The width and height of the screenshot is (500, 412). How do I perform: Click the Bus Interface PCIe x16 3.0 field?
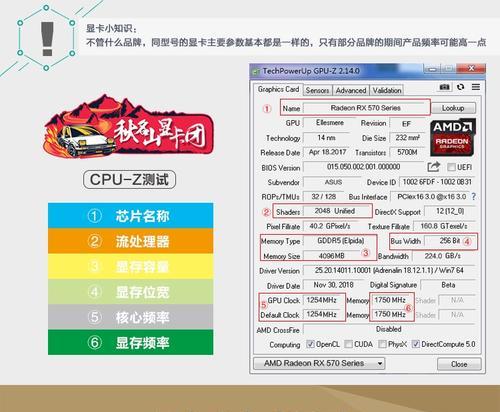click(431, 197)
